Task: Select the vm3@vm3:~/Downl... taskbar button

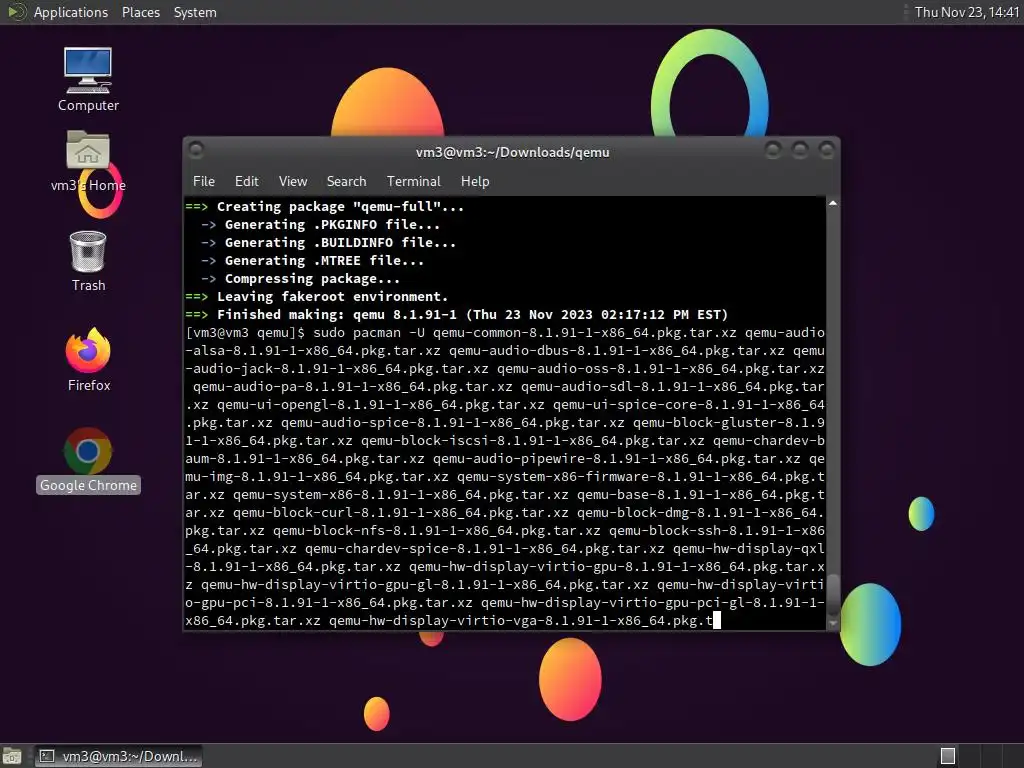Action: [x=119, y=756]
